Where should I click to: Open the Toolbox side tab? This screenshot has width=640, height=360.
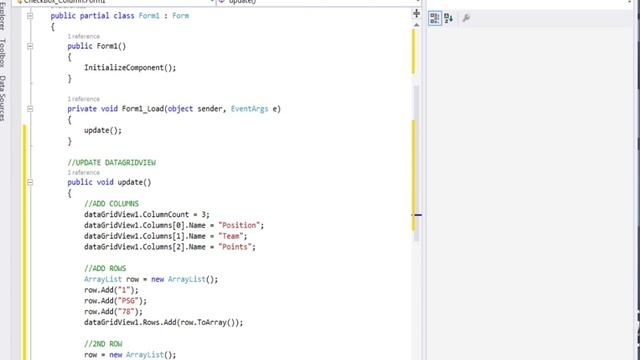tap(3, 53)
